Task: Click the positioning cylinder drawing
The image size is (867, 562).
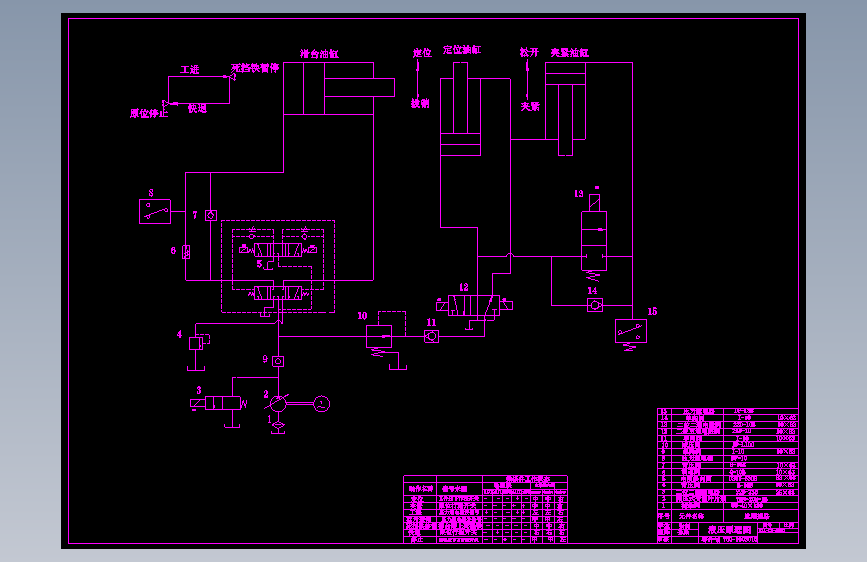Action: (461, 109)
